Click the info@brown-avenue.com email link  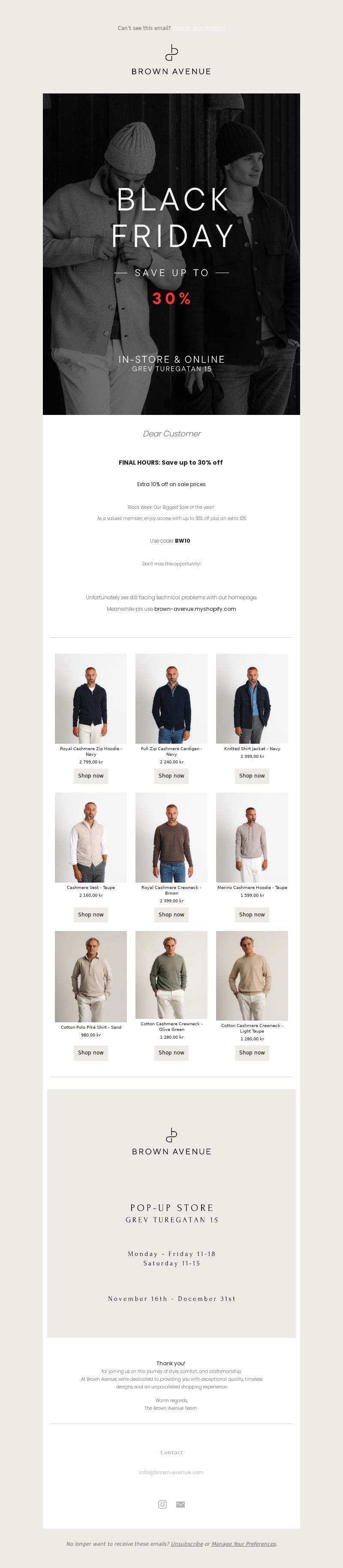click(171, 1472)
